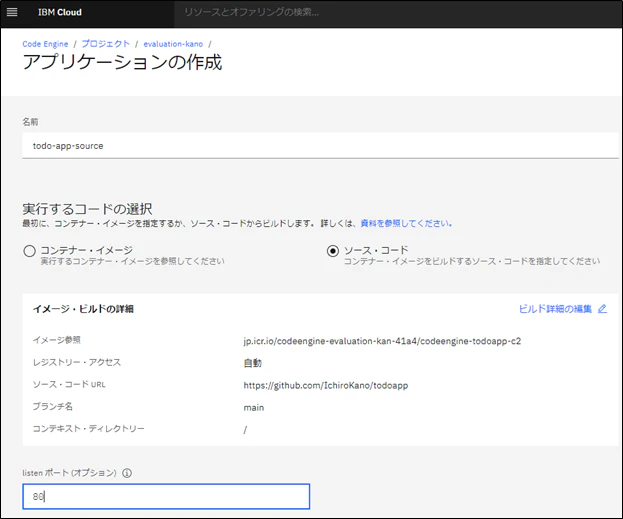The image size is (623, 519).
Task: Select the https://github.com/IchiroKano/todoapp URL text
Action: pos(326,385)
